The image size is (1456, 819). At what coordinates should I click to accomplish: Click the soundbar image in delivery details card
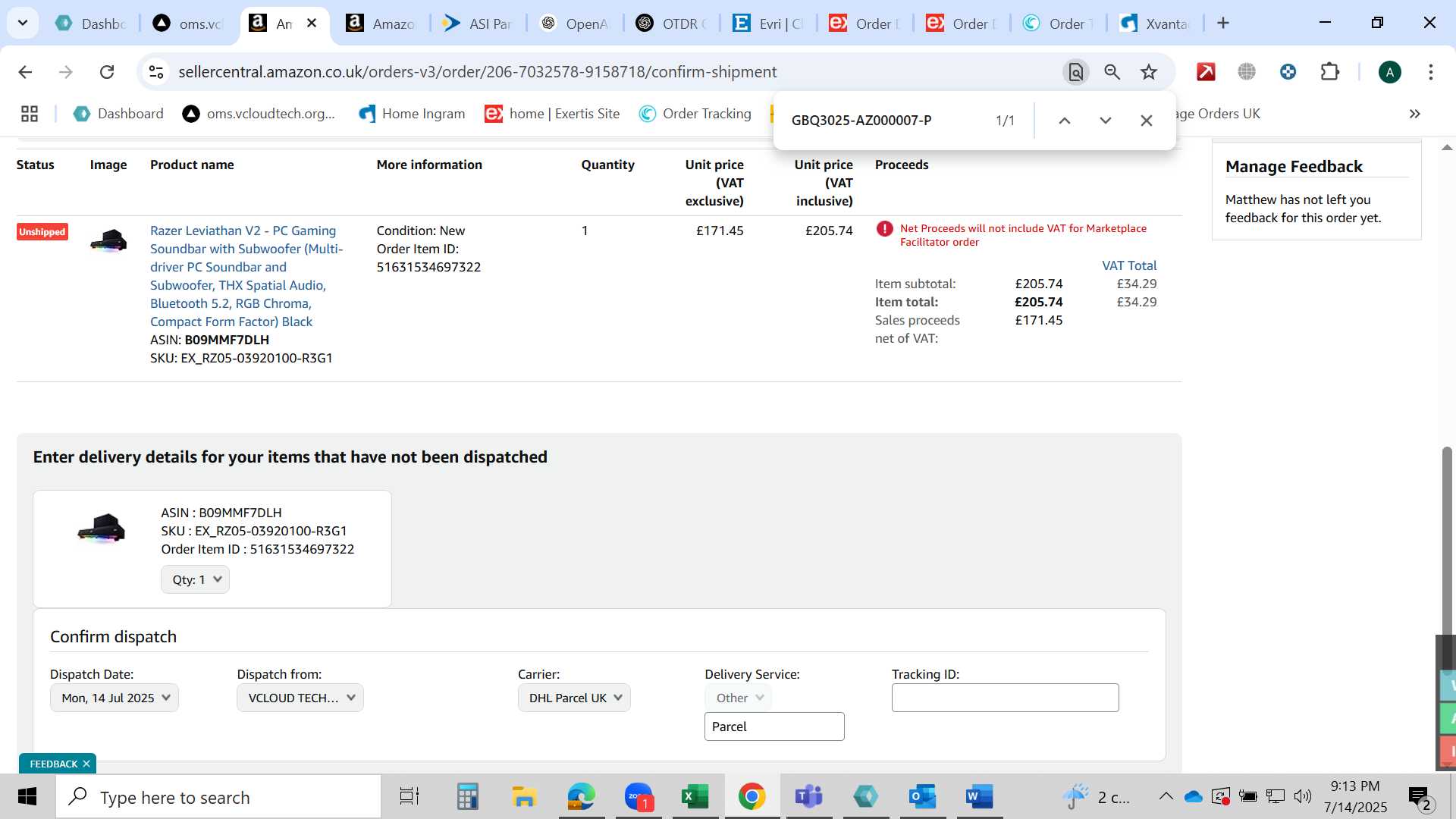tap(101, 528)
